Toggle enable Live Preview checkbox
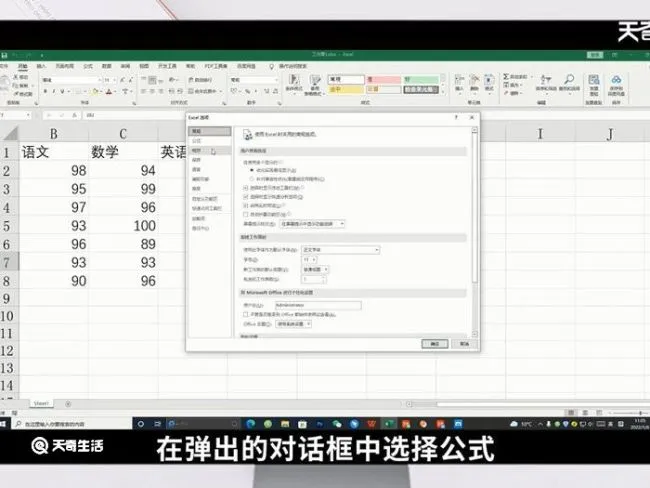 pos(246,206)
